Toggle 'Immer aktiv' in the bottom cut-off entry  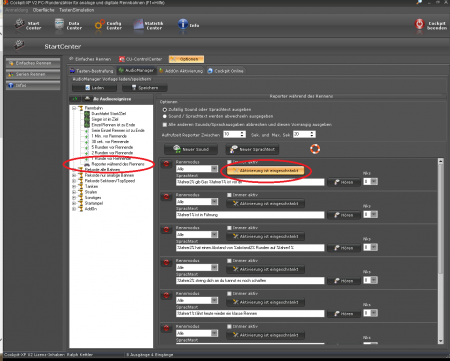229,327
